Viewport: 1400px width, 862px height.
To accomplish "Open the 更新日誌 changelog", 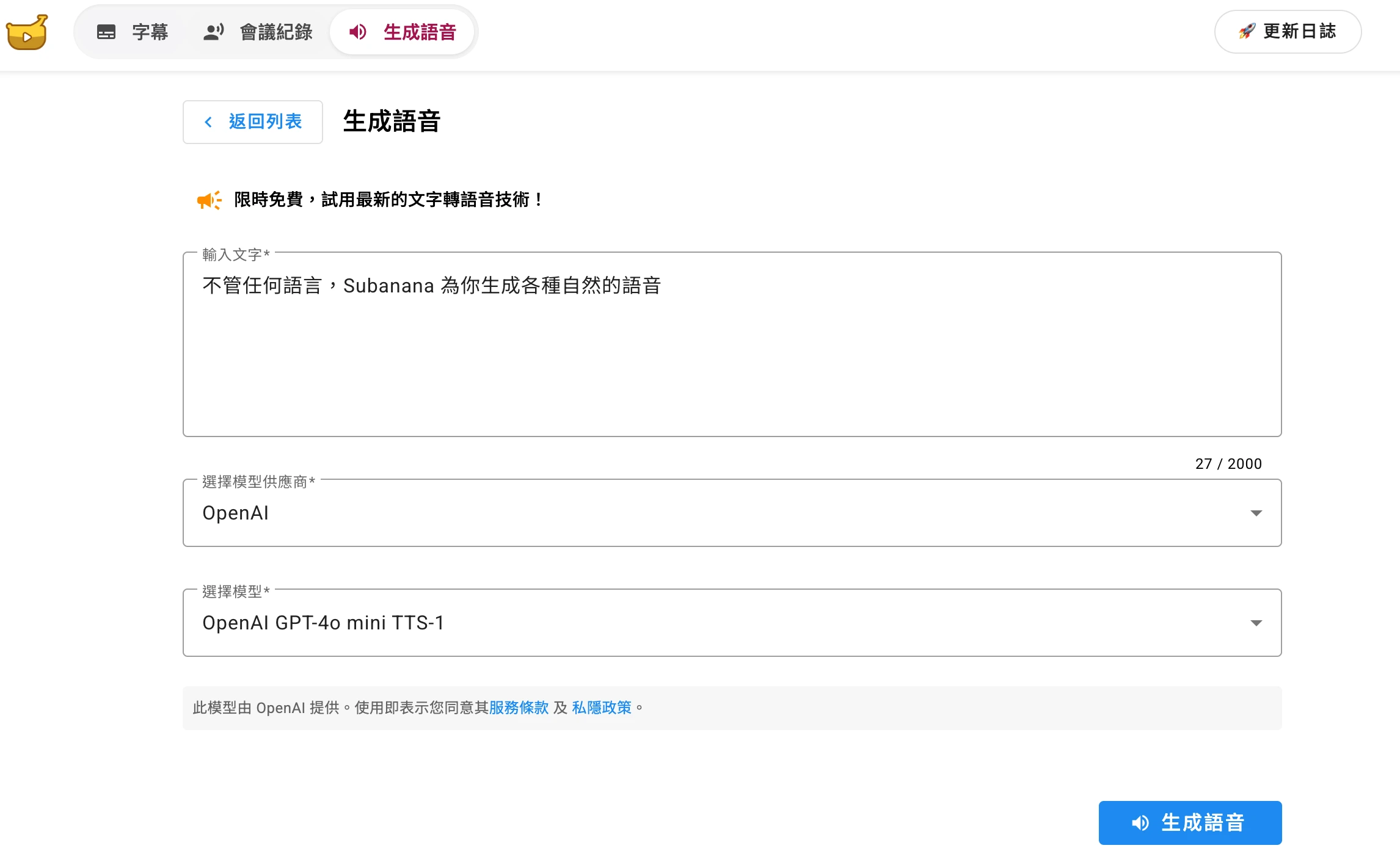I will click(x=1288, y=31).
